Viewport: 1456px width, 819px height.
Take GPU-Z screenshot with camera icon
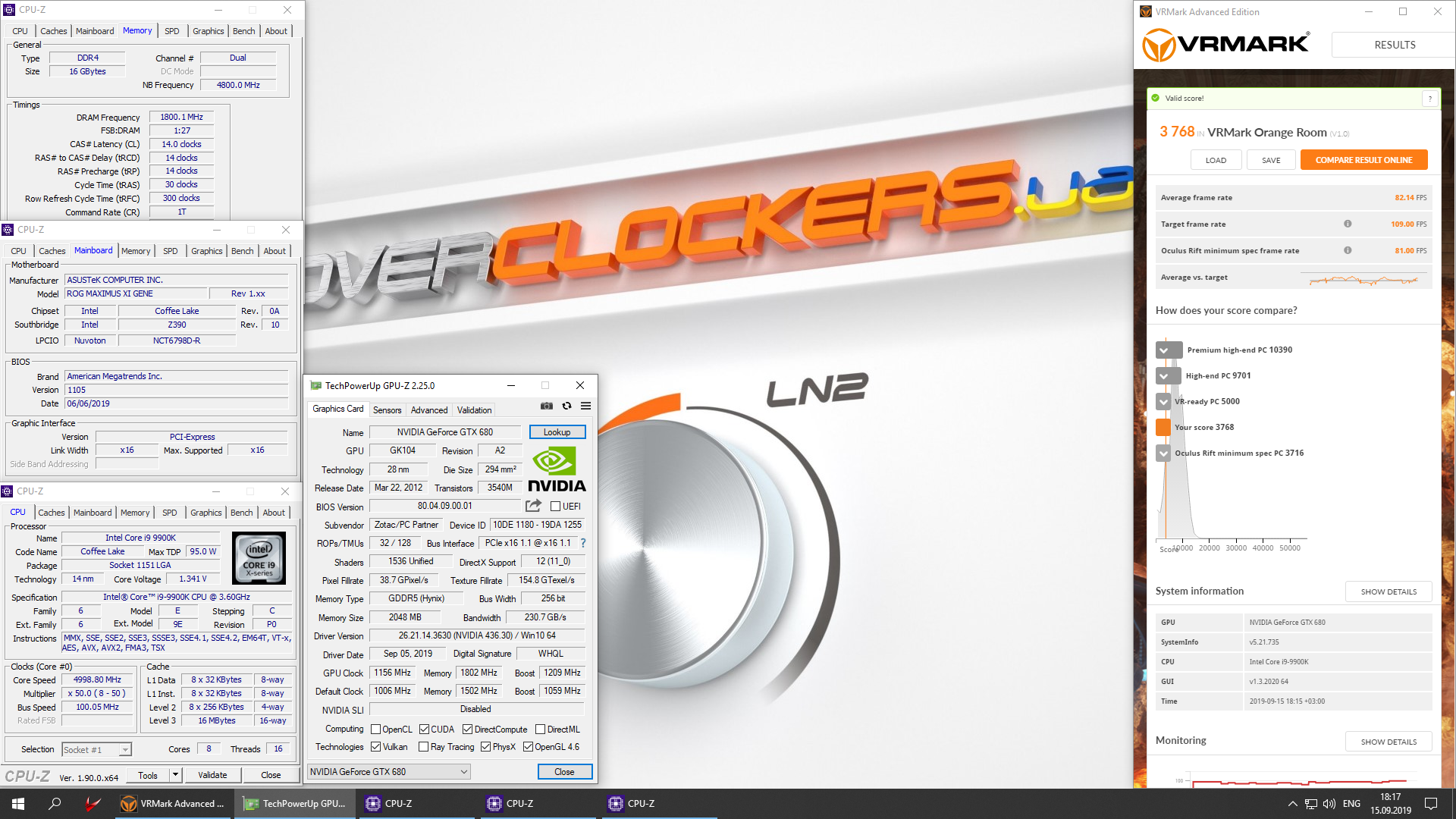(x=546, y=406)
